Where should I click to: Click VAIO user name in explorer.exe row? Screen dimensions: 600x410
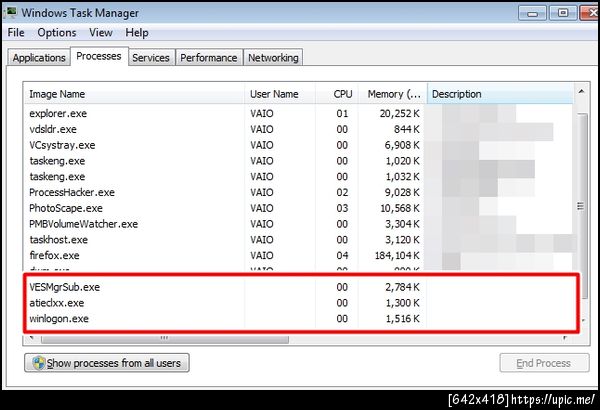tap(262, 114)
